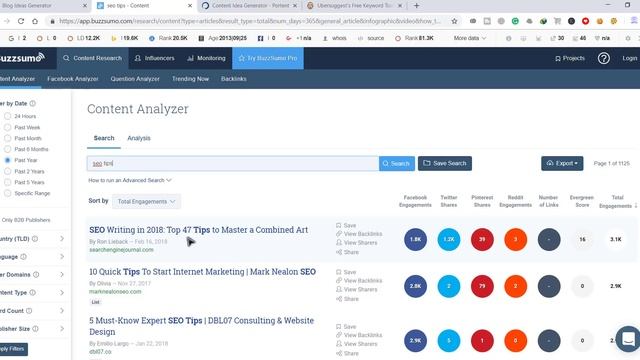The height and width of the screenshot is (360, 640).
Task: Open the Influencers menu
Action: coord(154,58)
